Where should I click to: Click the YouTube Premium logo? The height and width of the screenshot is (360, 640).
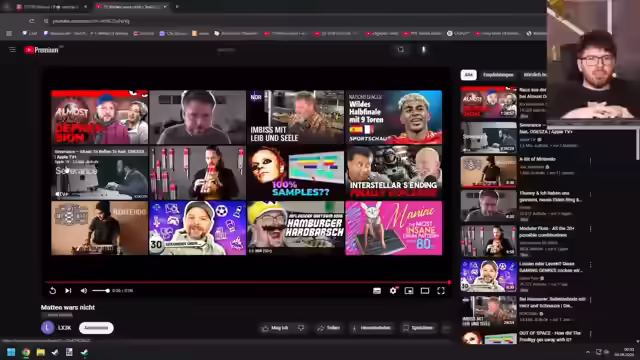click(x=41, y=50)
